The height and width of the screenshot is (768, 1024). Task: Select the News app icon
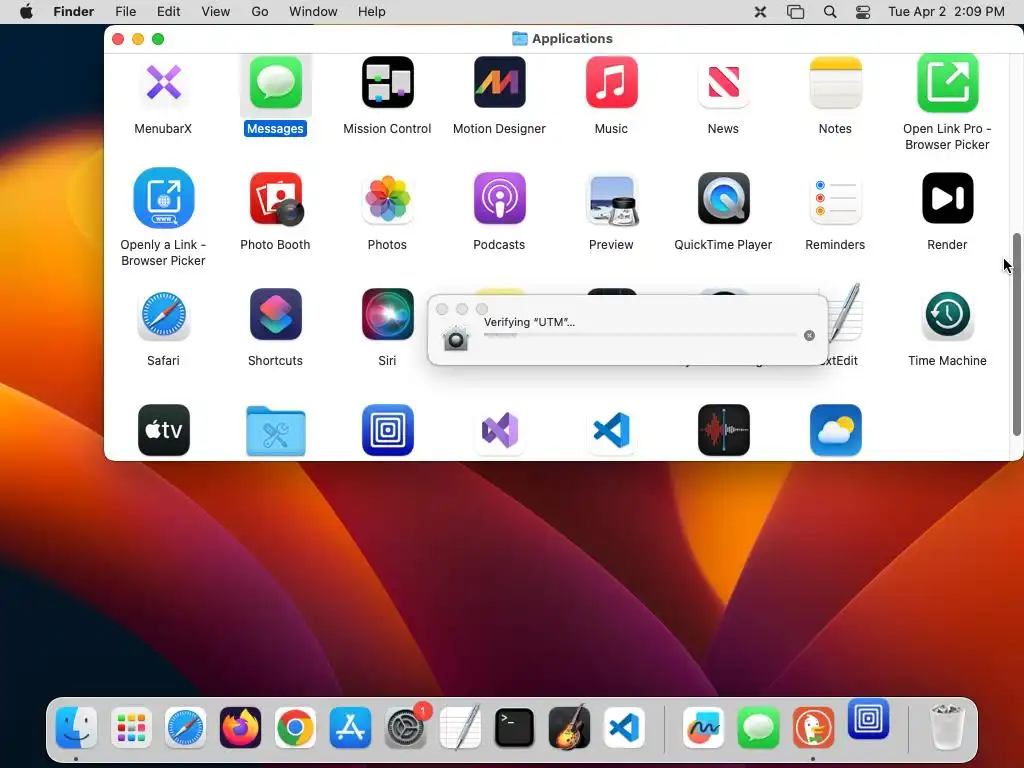pyautogui.click(x=724, y=82)
